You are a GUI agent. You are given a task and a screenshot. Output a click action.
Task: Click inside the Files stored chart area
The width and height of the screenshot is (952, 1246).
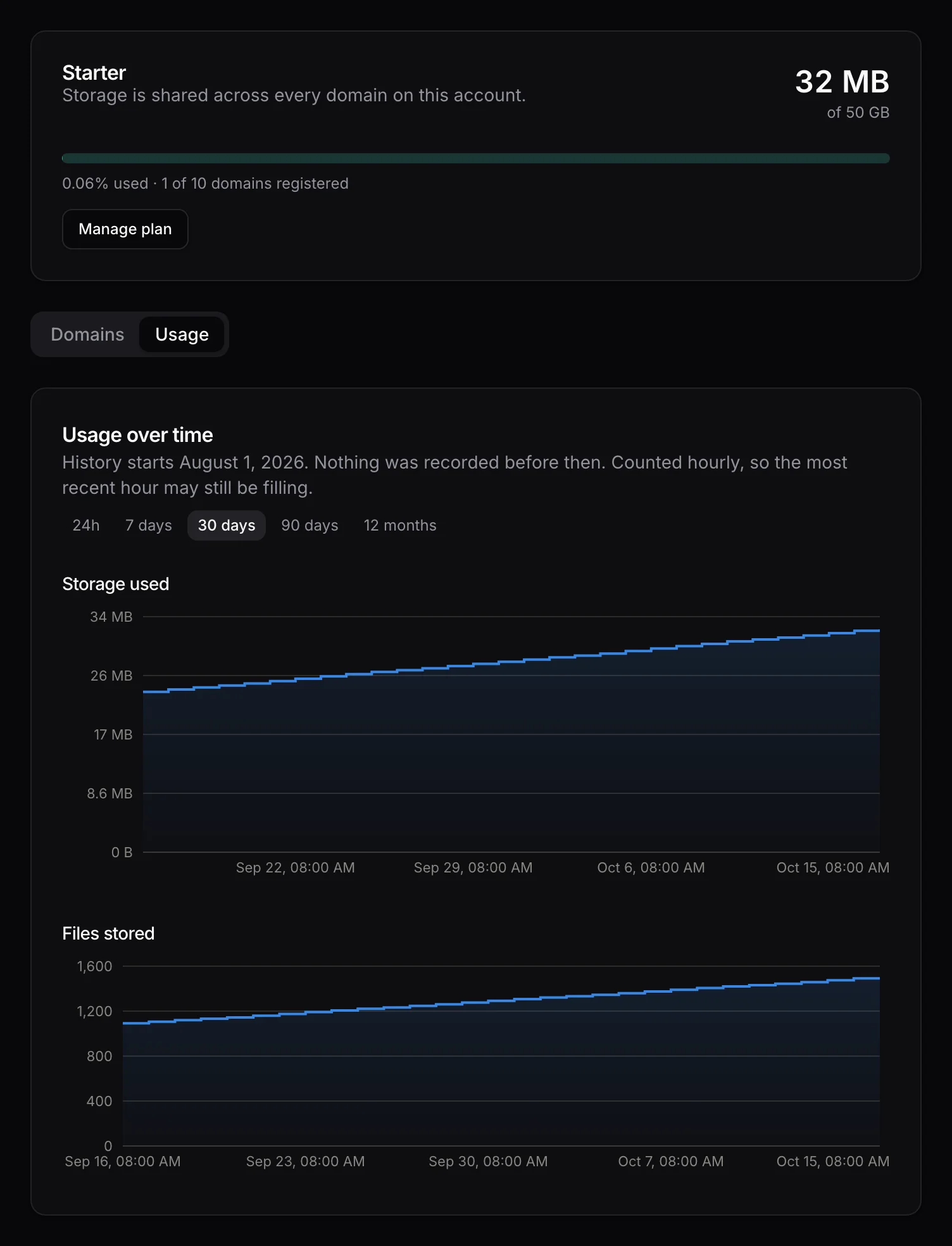coord(501,1056)
